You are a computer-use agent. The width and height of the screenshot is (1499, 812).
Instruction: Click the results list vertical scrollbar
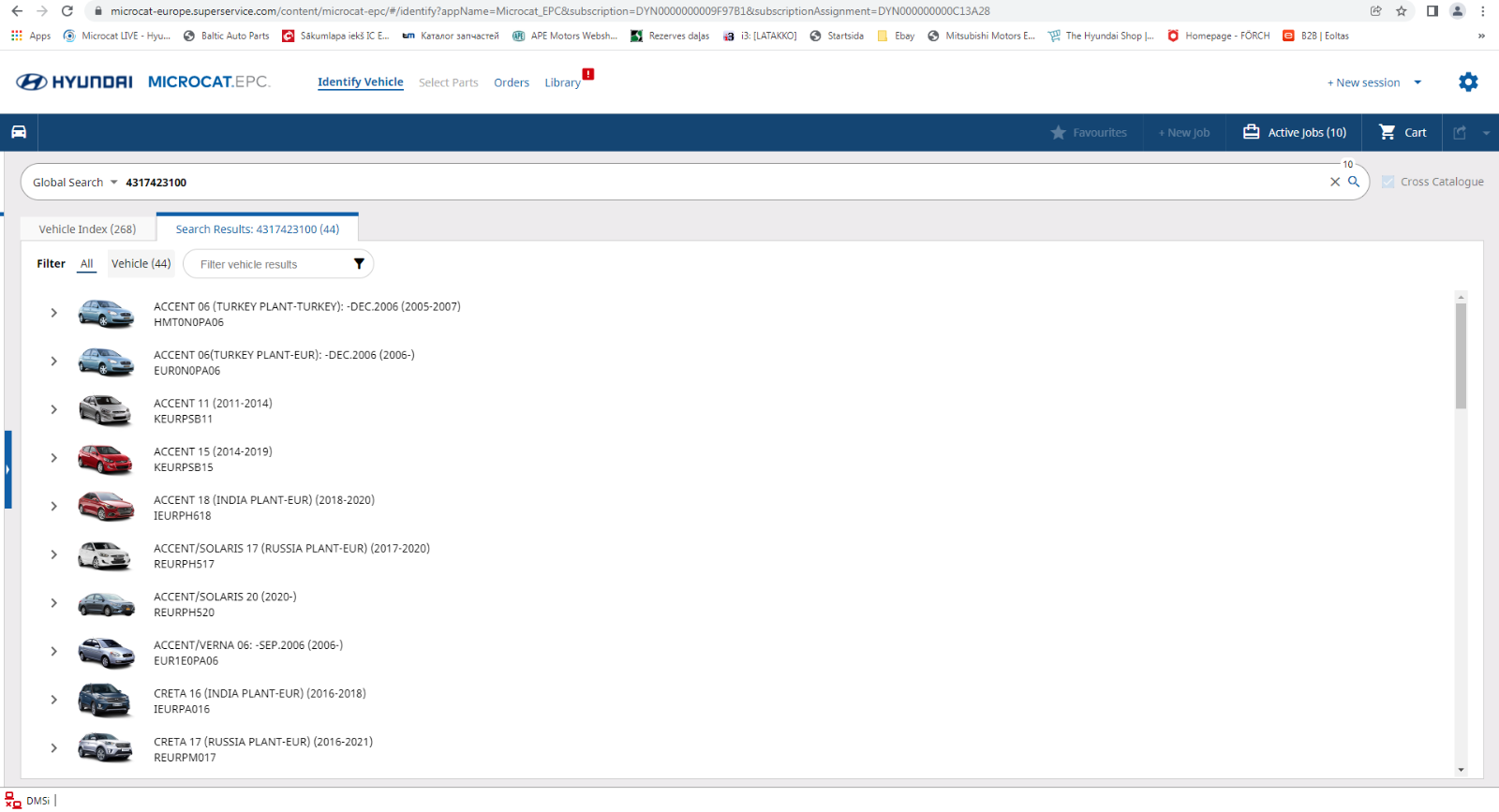pyautogui.click(x=1461, y=356)
